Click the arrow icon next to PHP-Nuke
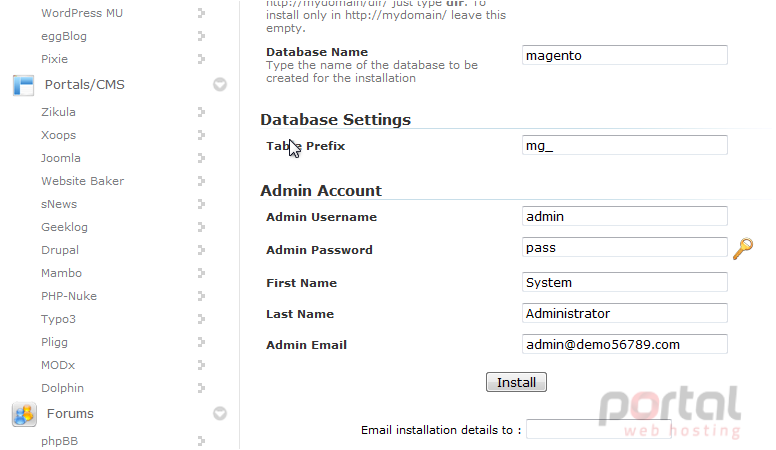The height and width of the screenshot is (450, 776). (201, 296)
